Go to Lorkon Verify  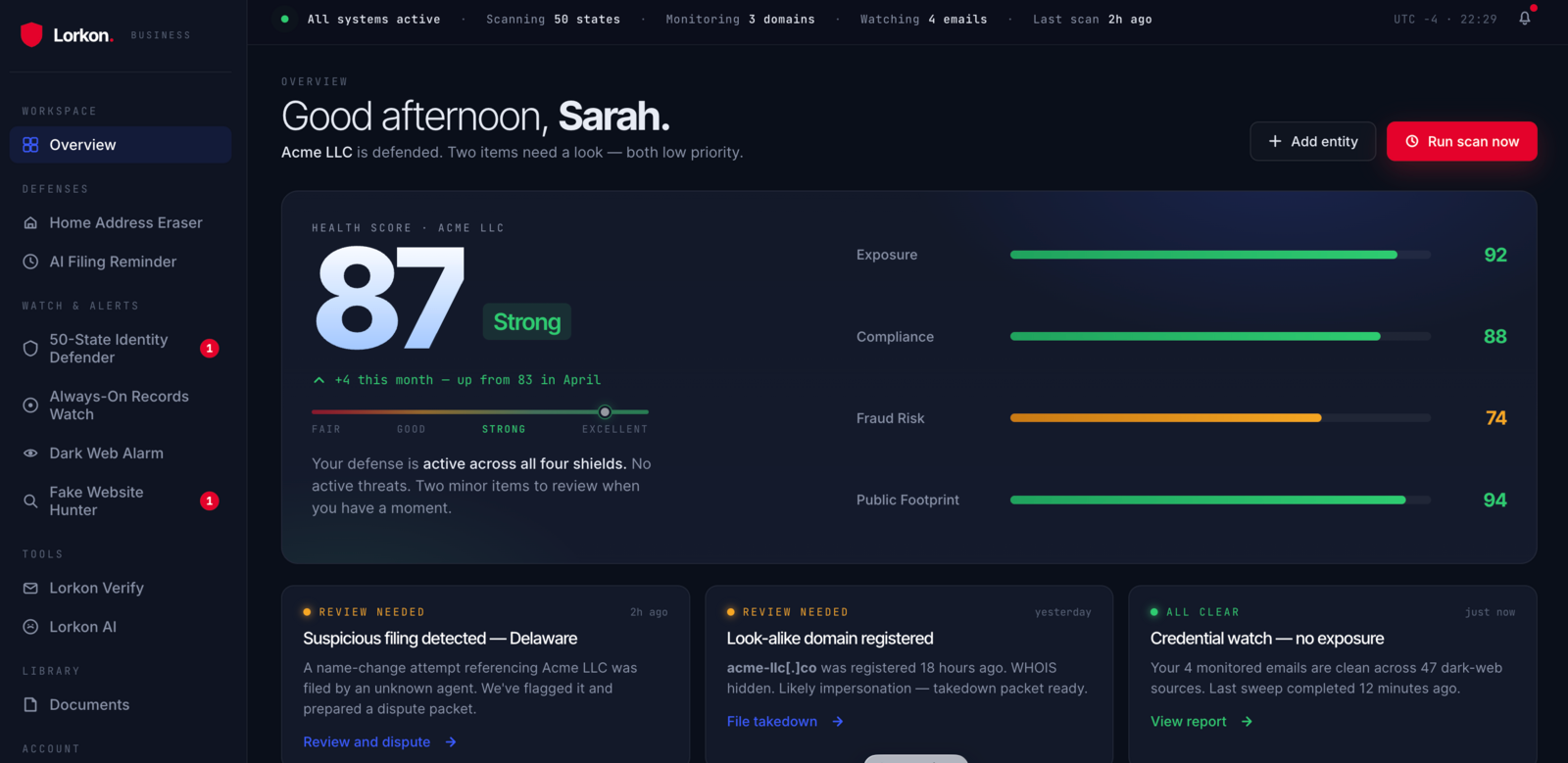121,588
